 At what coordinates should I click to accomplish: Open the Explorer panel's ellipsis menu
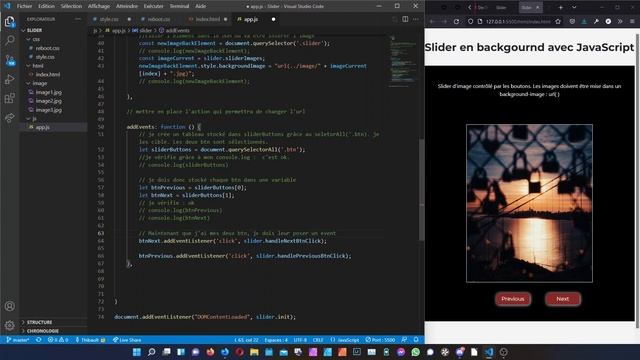point(78,19)
